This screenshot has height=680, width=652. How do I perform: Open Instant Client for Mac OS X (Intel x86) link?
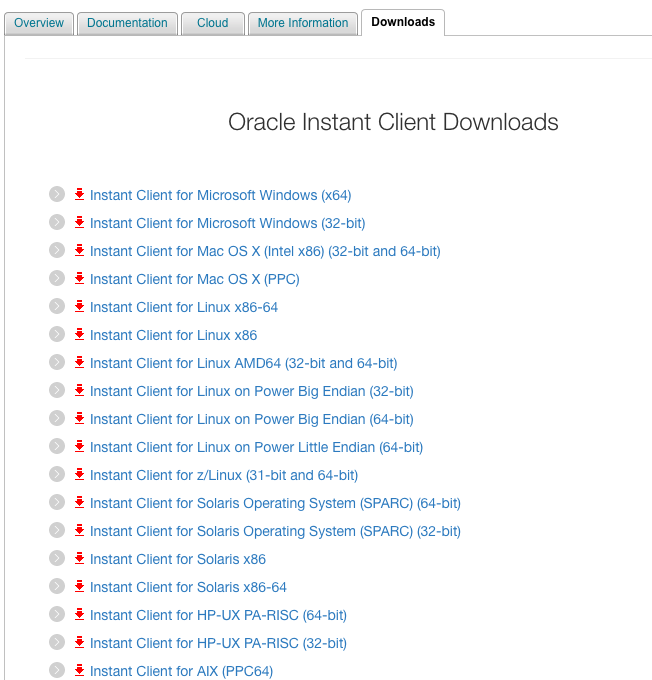point(265,251)
